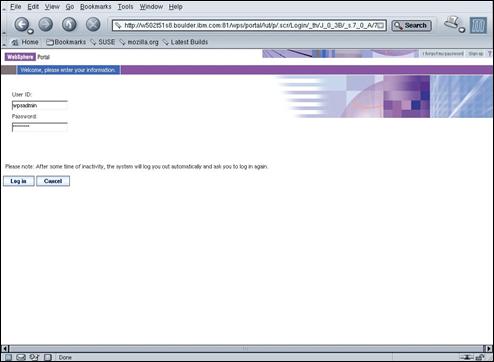494x362 pixels.
Task: Click into the URL address bar
Action: click(x=249, y=25)
